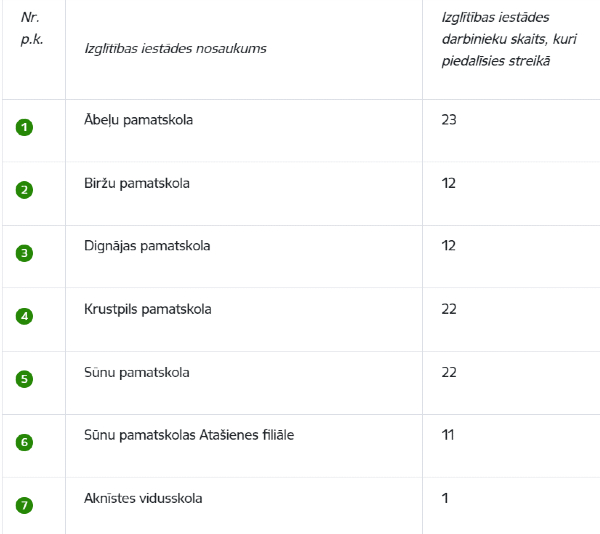Click the green number 5 badge
The height and width of the screenshot is (534, 600).
pyautogui.click(x=24, y=379)
